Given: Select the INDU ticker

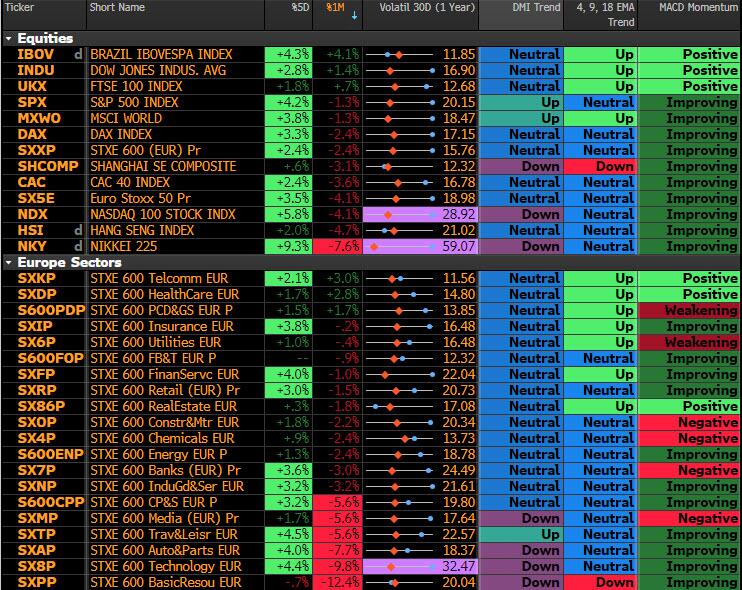Looking at the screenshot, I should 36,70.
